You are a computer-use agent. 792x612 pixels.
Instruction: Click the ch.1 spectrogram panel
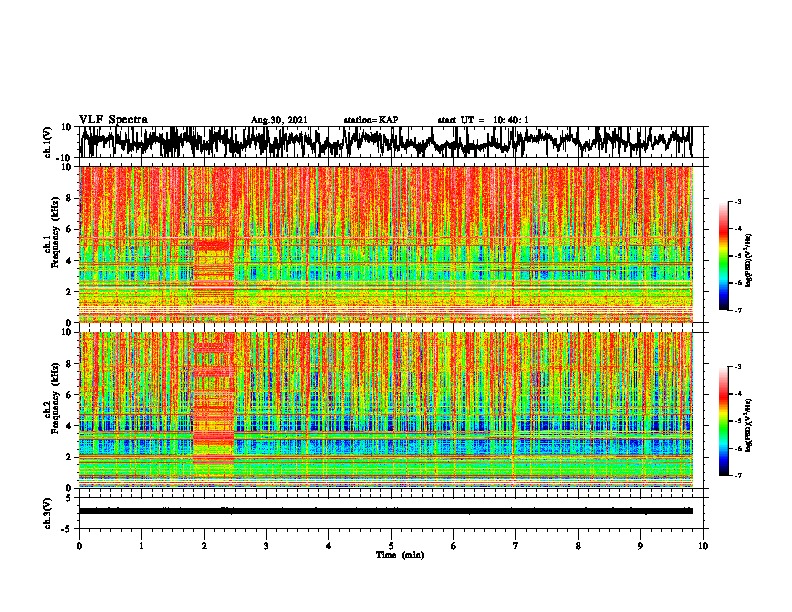point(386,244)
